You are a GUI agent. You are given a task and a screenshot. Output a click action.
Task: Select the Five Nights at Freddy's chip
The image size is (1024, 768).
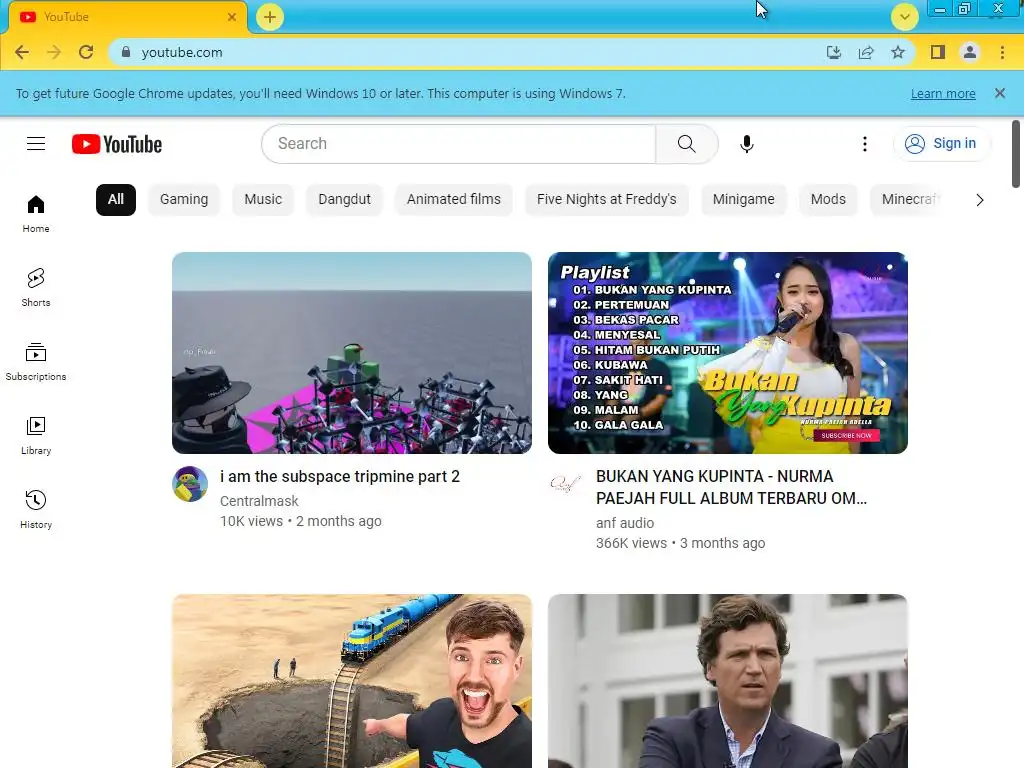coord(607,200)
